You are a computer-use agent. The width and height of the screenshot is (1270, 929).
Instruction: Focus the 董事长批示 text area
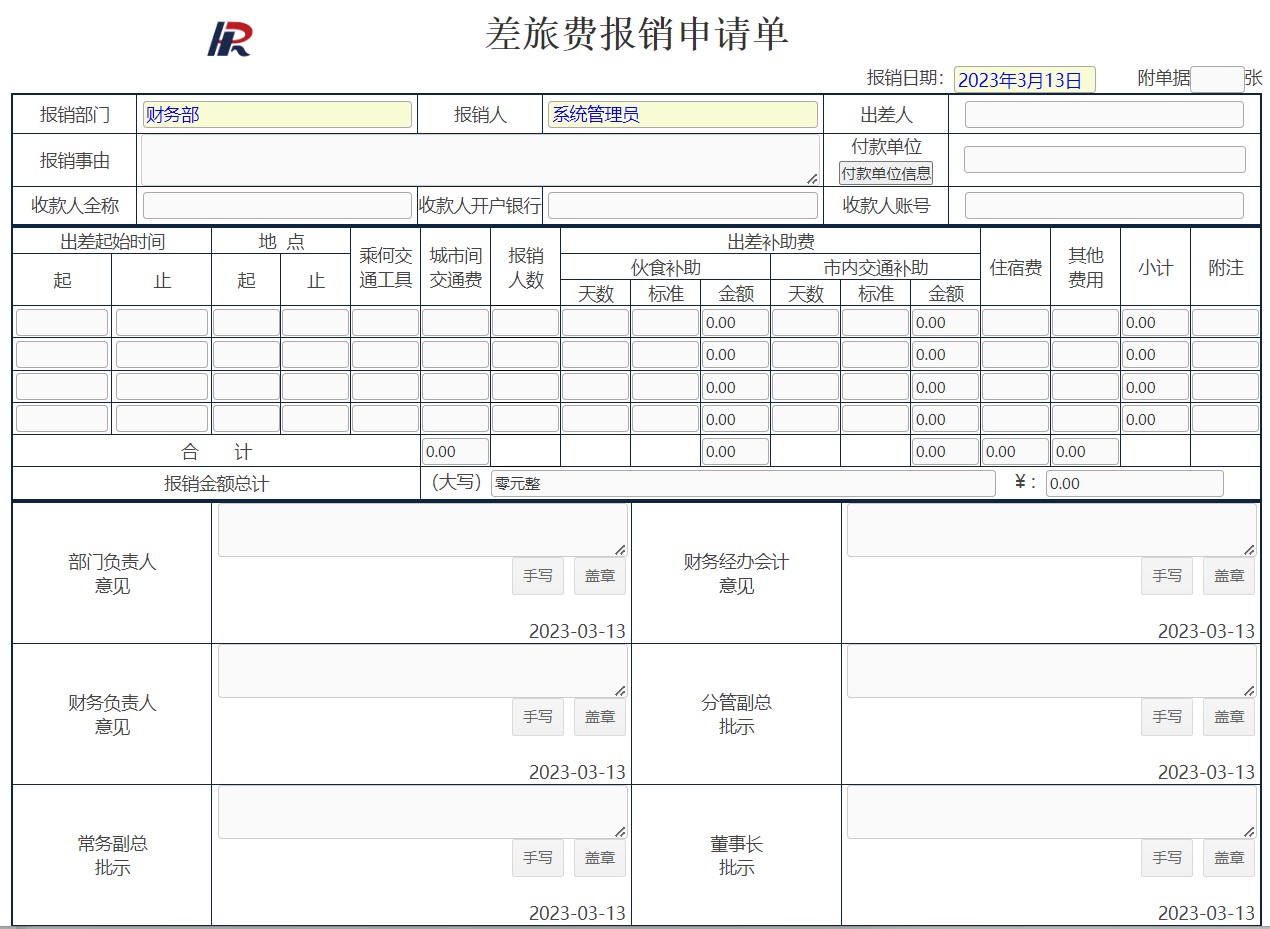point(1052,812)
